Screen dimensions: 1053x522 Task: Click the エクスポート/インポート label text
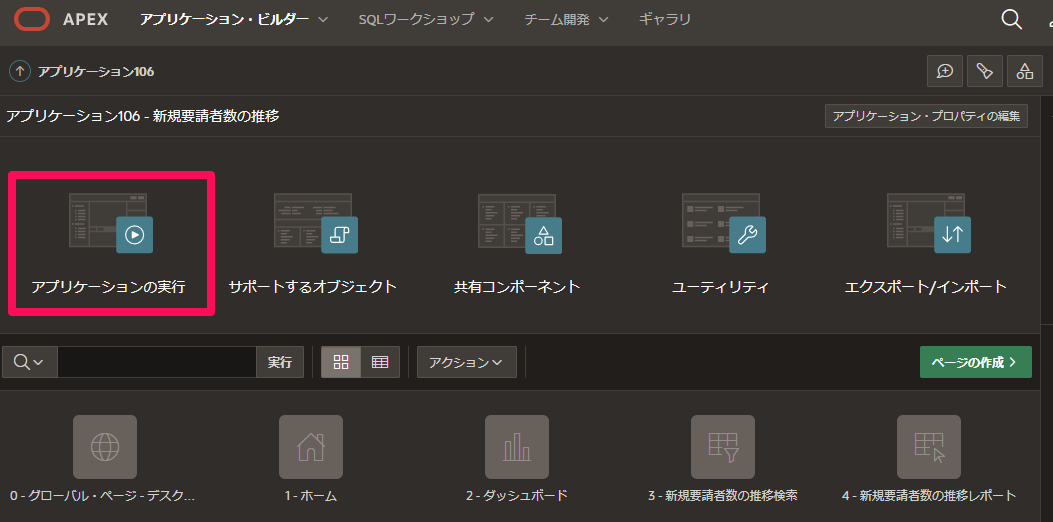pyautogui.click(x=926, y=287)
